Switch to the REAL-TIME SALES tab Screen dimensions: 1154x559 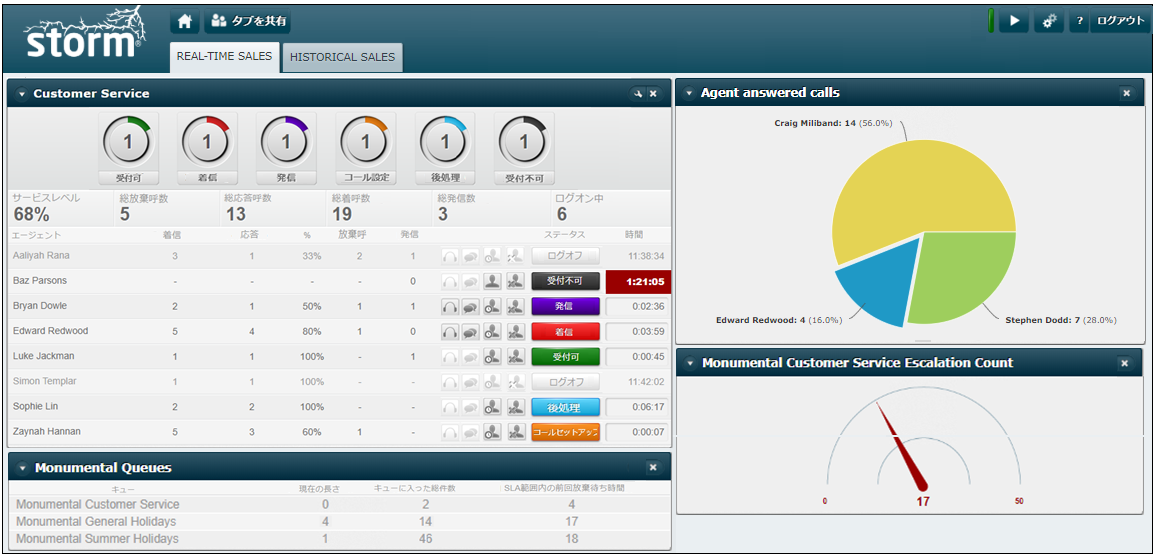(x=224, y=57)
